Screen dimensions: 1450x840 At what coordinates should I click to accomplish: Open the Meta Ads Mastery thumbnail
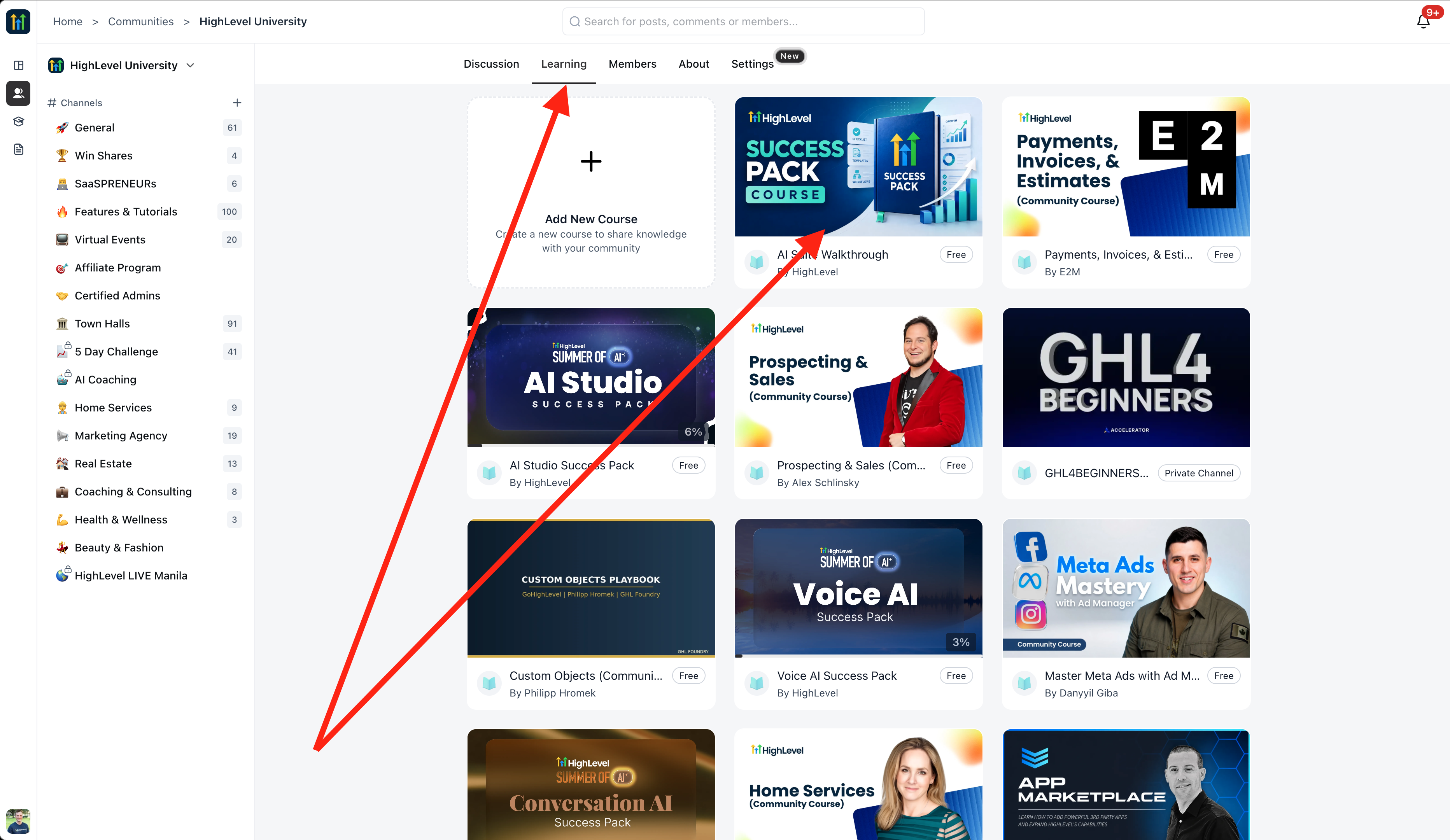(x=1126, y=588)
